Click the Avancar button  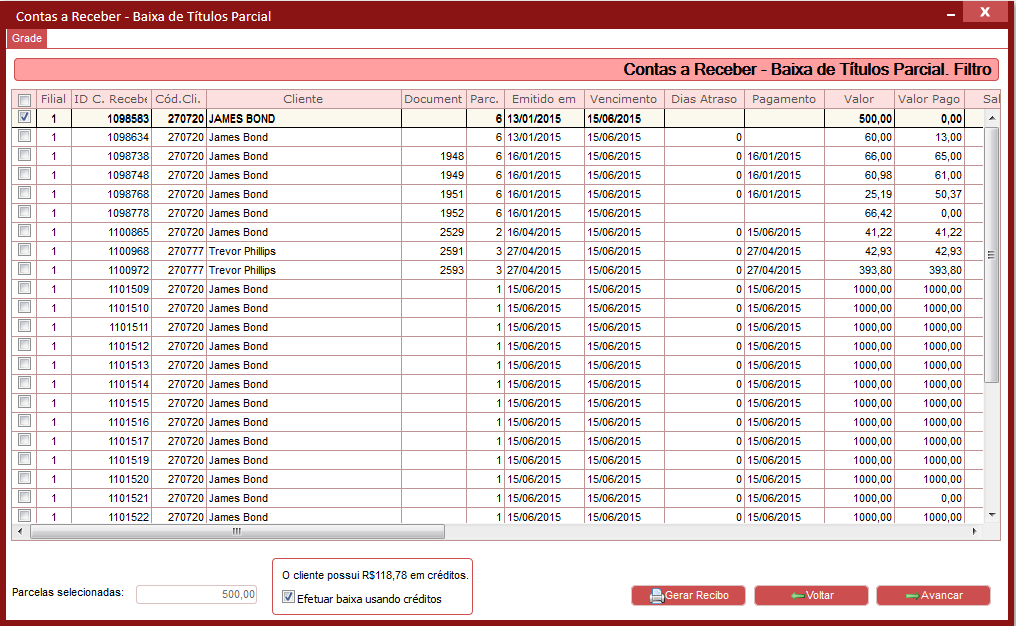click(933, 596)
